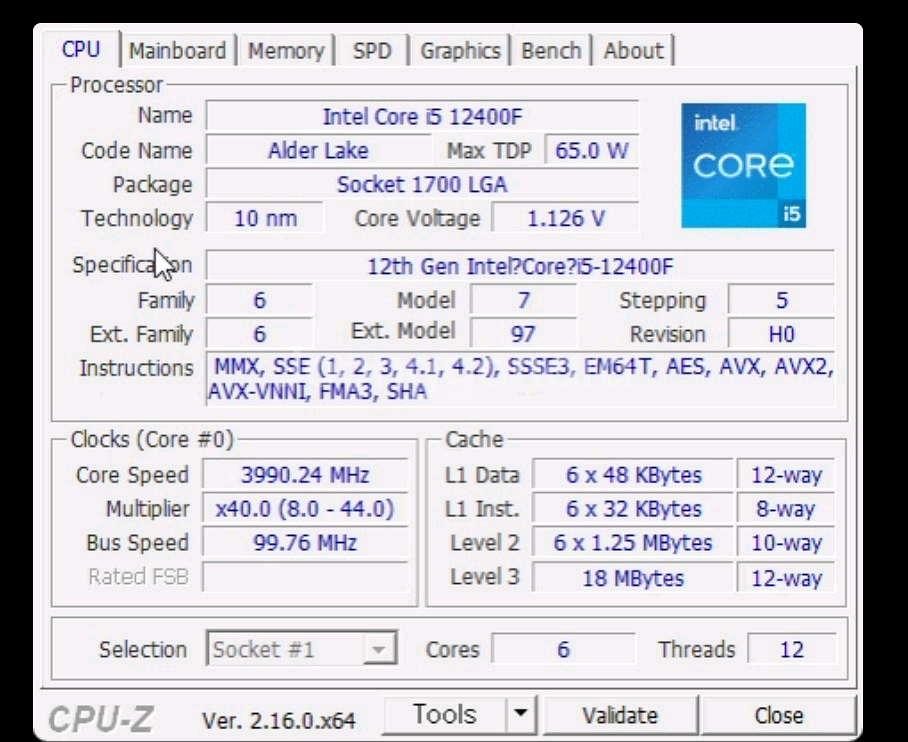Click the Tools button
This screenshot has width=908, height=742.
445,714
